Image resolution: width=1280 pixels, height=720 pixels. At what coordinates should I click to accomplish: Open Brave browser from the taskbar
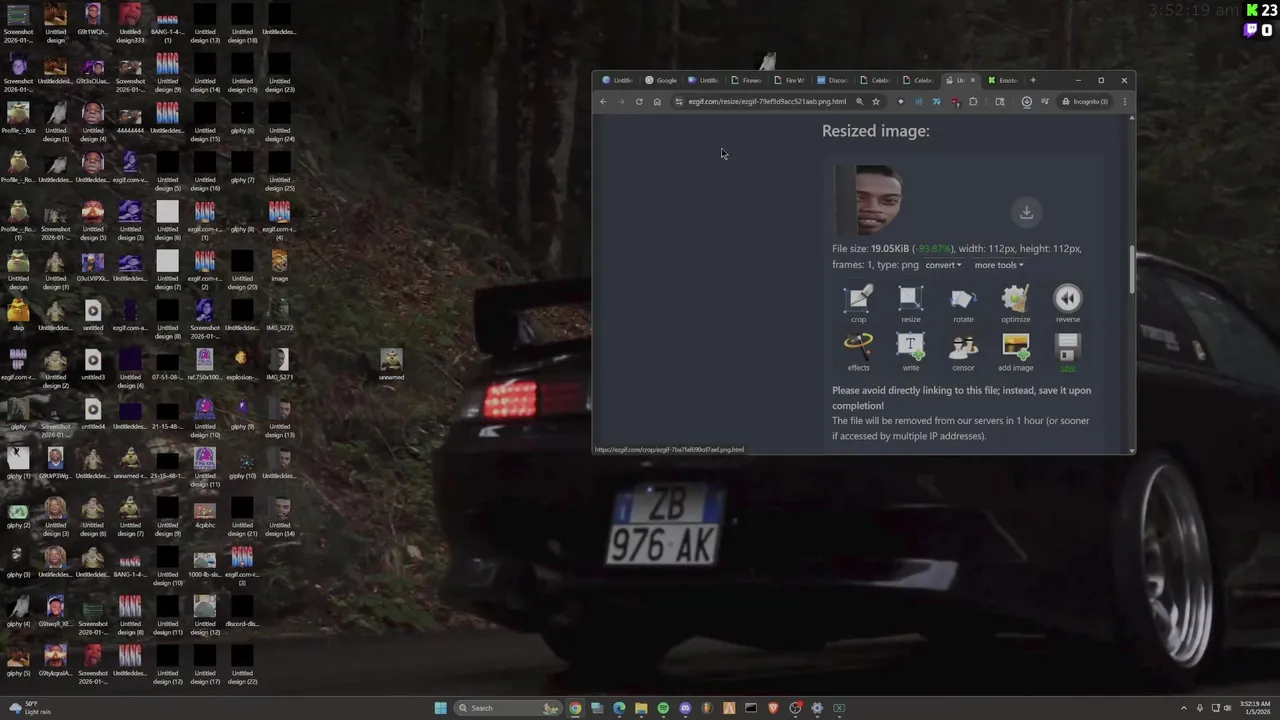(773, 708)
